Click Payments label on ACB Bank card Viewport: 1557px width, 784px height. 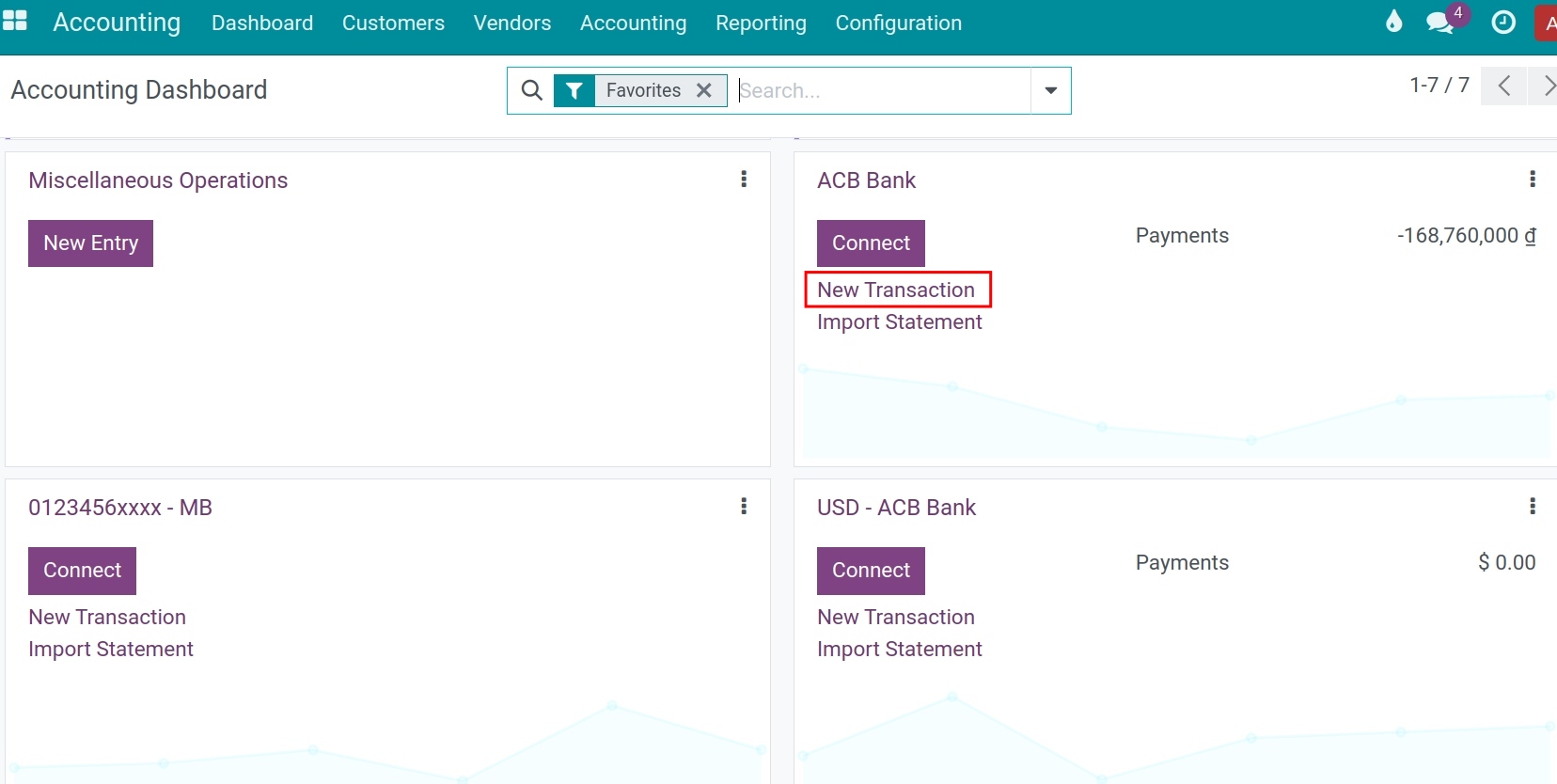(1182, 236)
